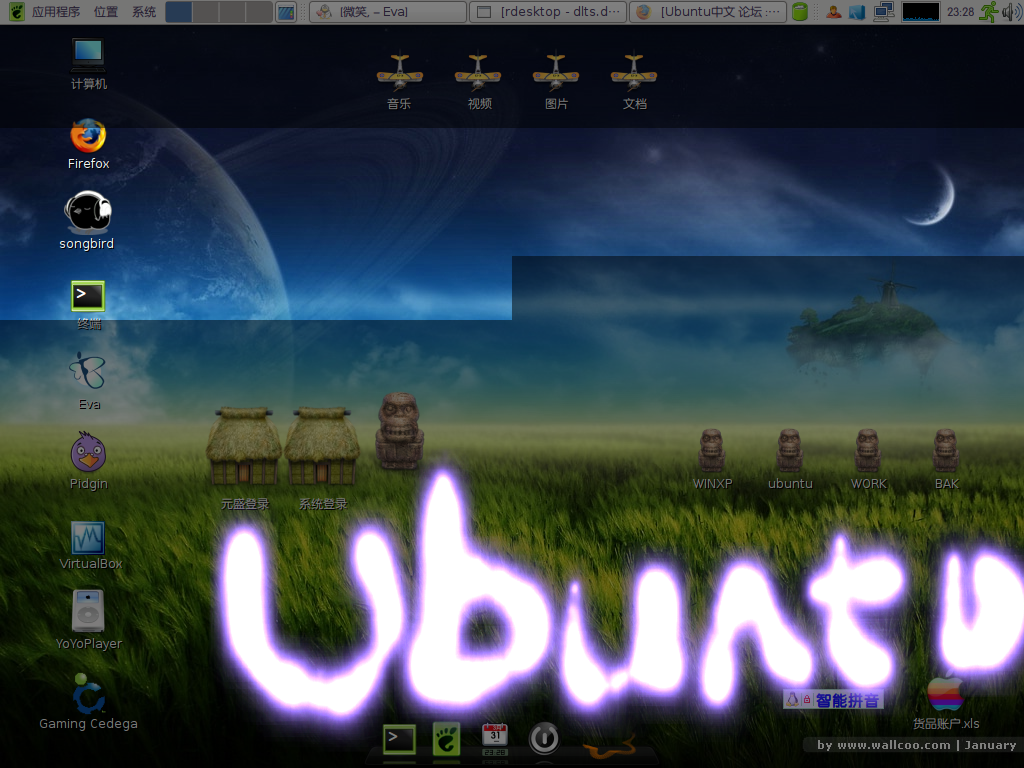Open the calendar icon in the dock
This screenshot has height=768, width=1024.
coord(495,739)
